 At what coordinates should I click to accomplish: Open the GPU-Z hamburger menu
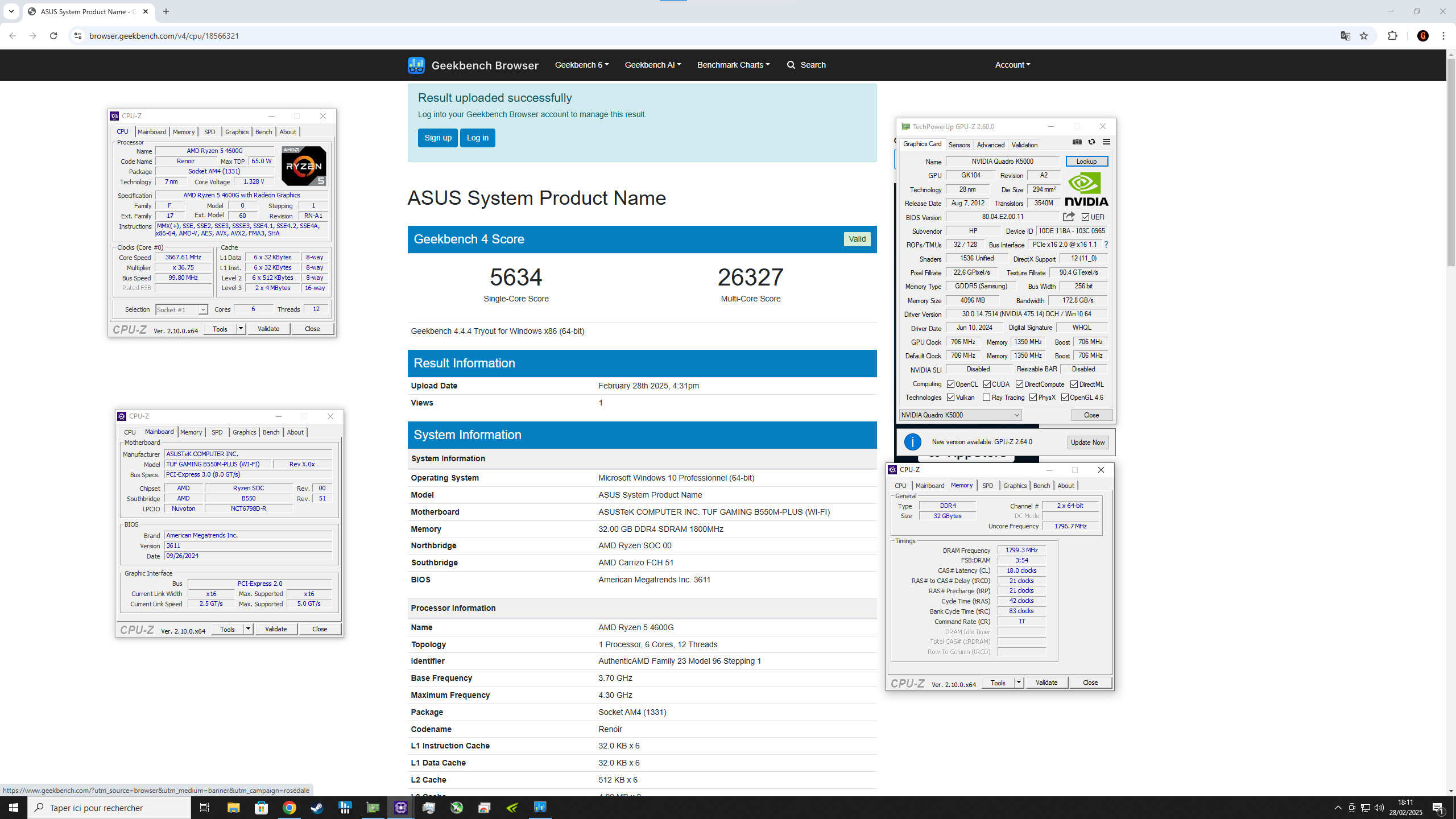(x=1106, y=142)
